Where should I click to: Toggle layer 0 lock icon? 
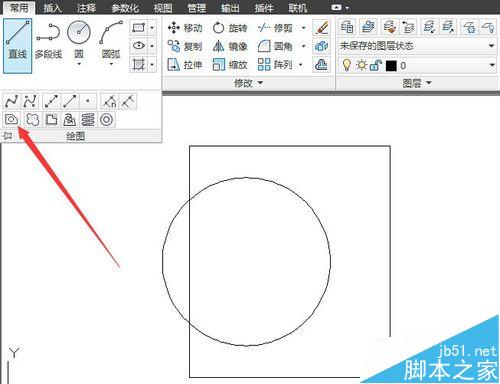click(375, 65)
